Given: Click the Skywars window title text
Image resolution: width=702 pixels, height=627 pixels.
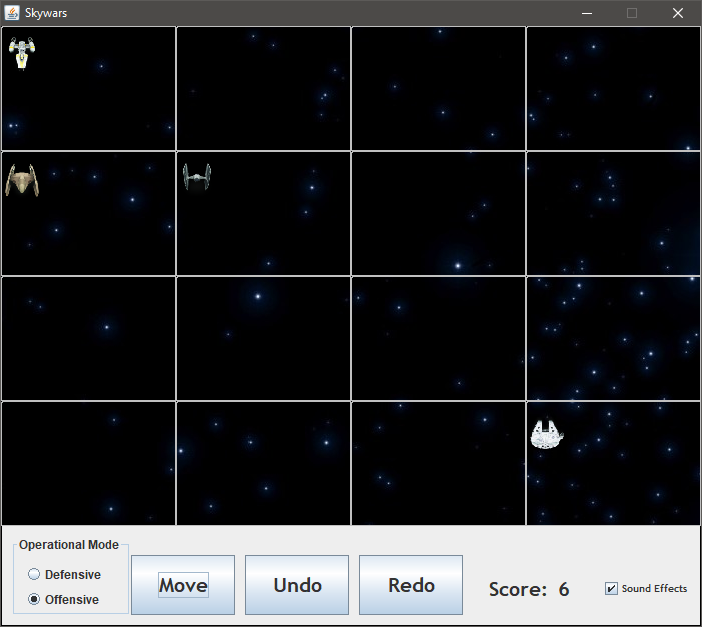Looking at the screenshot, I should 46,13.
